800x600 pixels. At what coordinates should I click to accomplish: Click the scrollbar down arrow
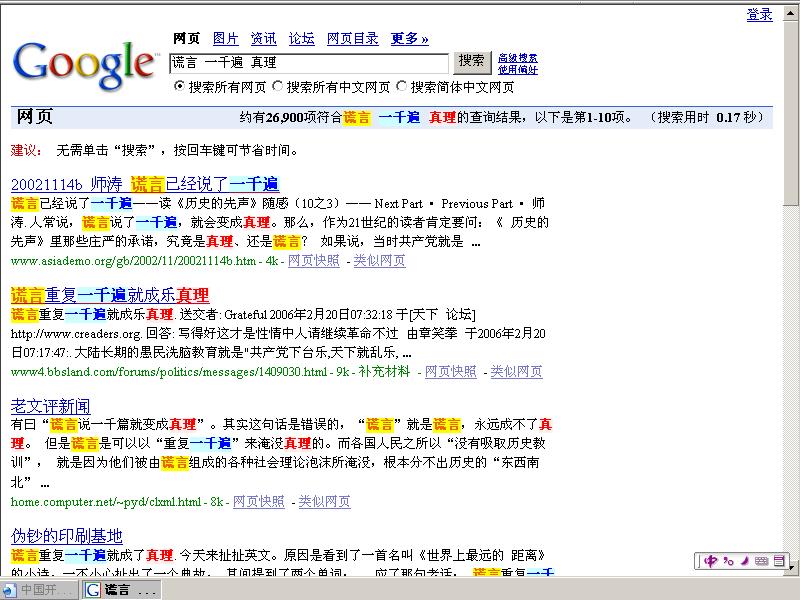791,567
